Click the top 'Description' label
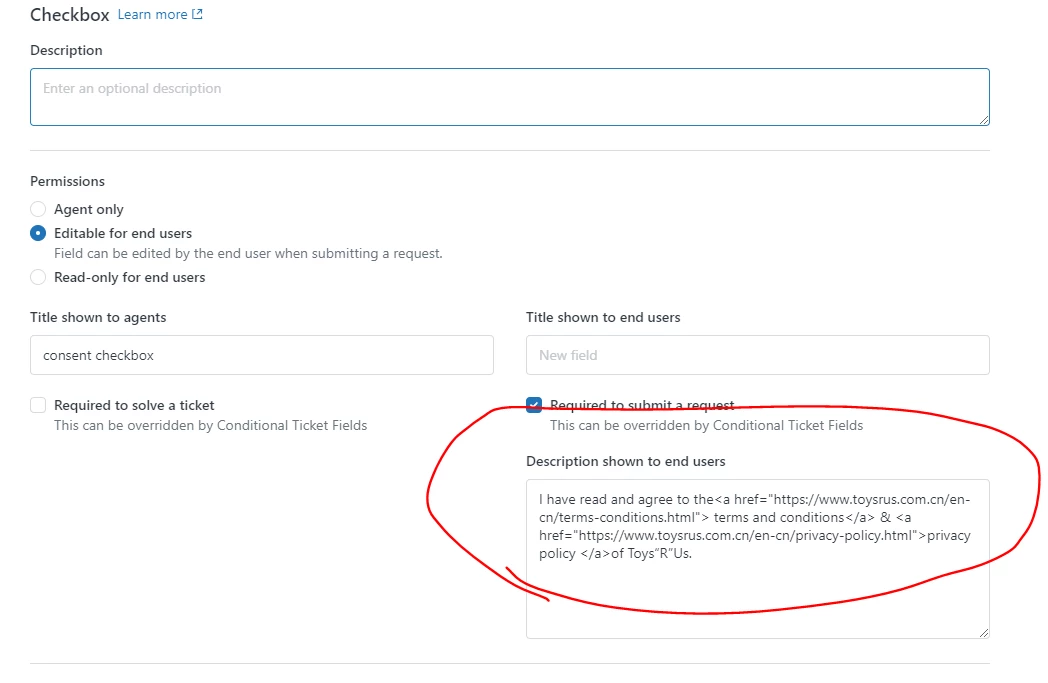 66,50
